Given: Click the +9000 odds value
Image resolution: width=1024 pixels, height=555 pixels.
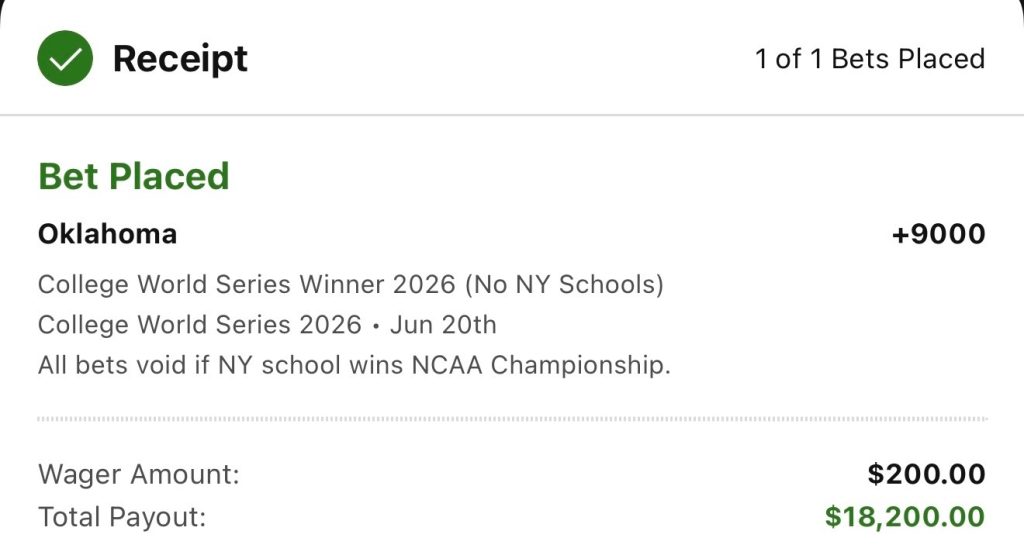Looking at the screenshot, I should click(938, 234).
